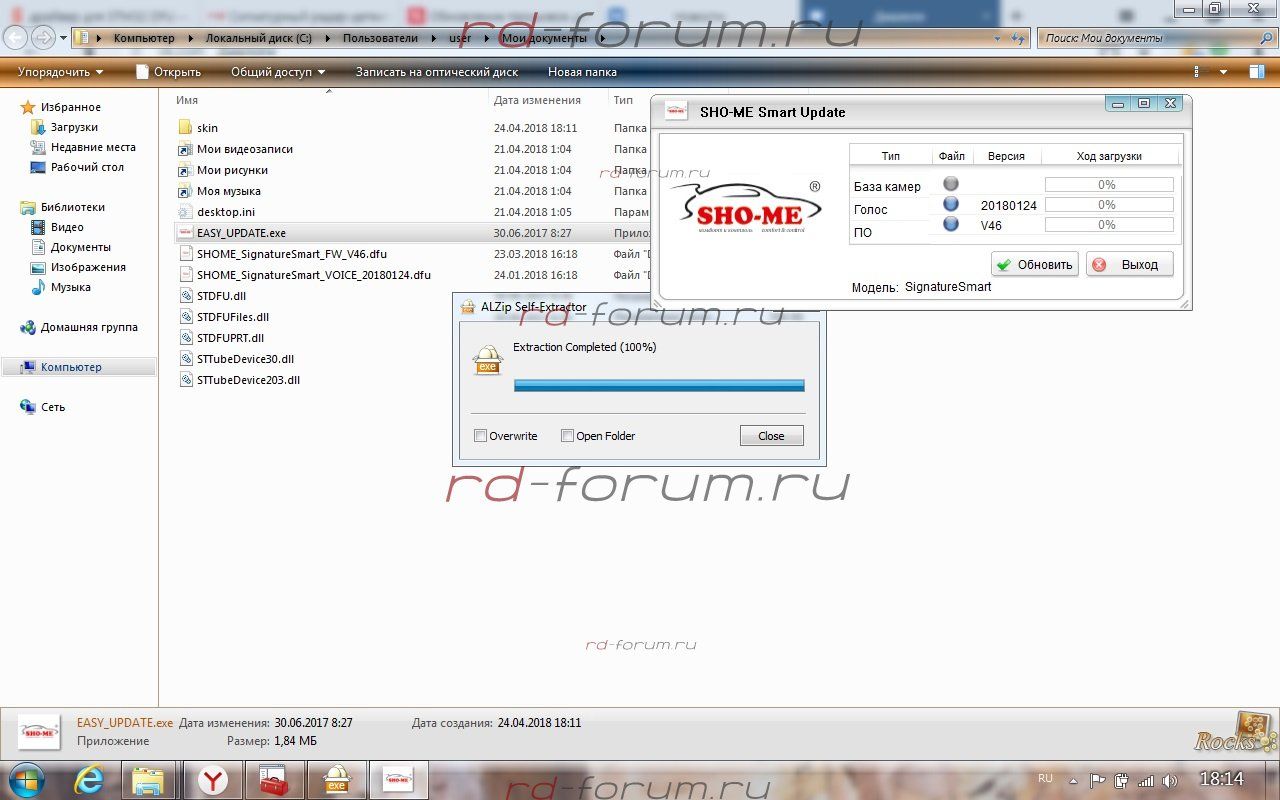Select the EASY_UPDATE.exe file icon

[x=184, y=233]
